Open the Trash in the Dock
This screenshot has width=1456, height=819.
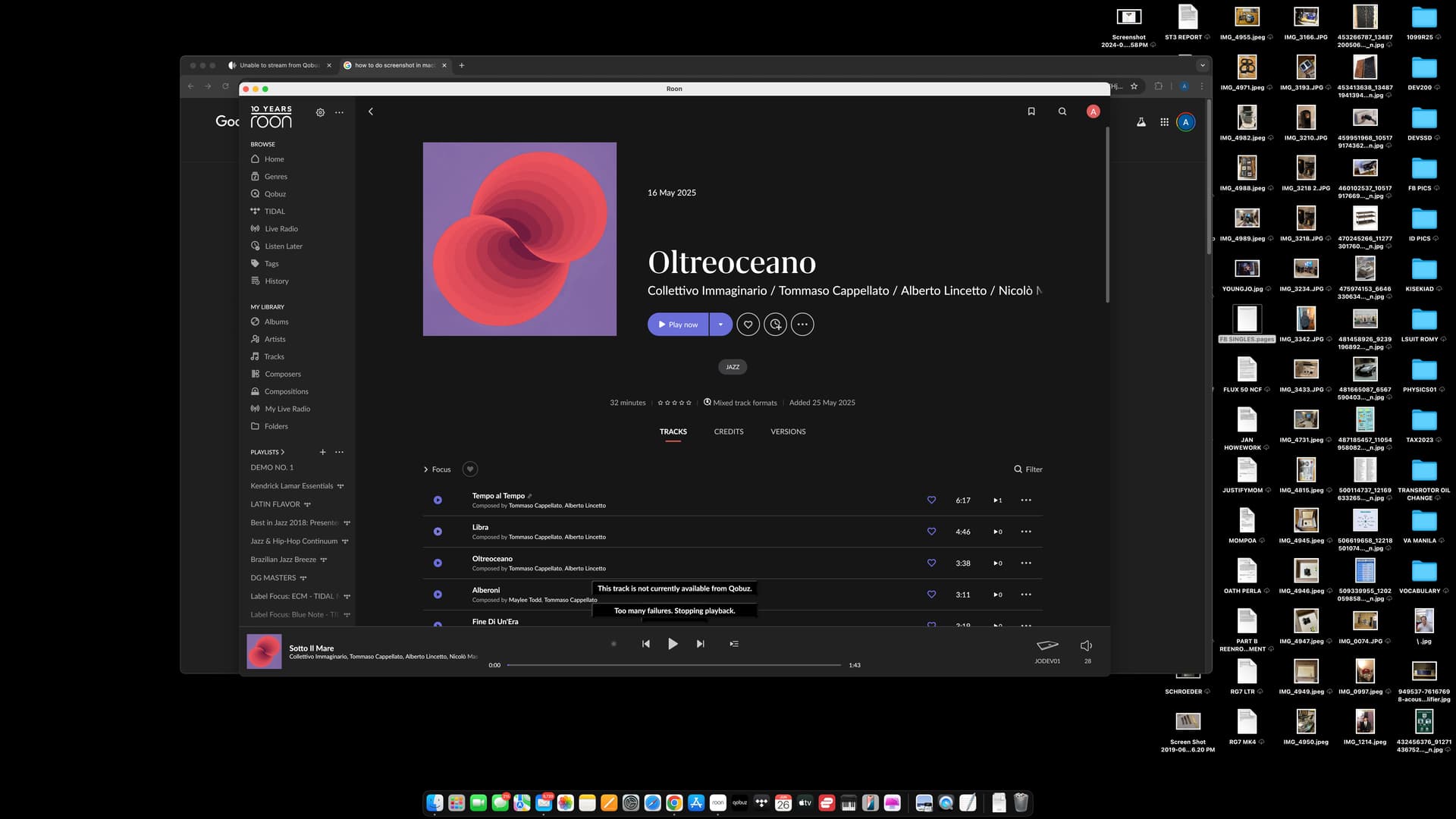1021,803
